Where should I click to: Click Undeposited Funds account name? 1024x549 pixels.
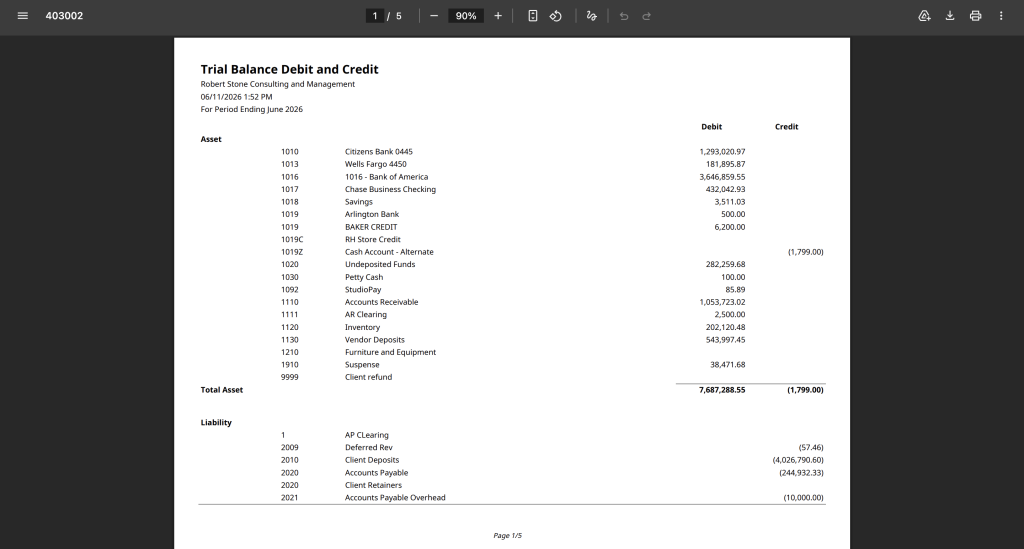coord(380,264)
